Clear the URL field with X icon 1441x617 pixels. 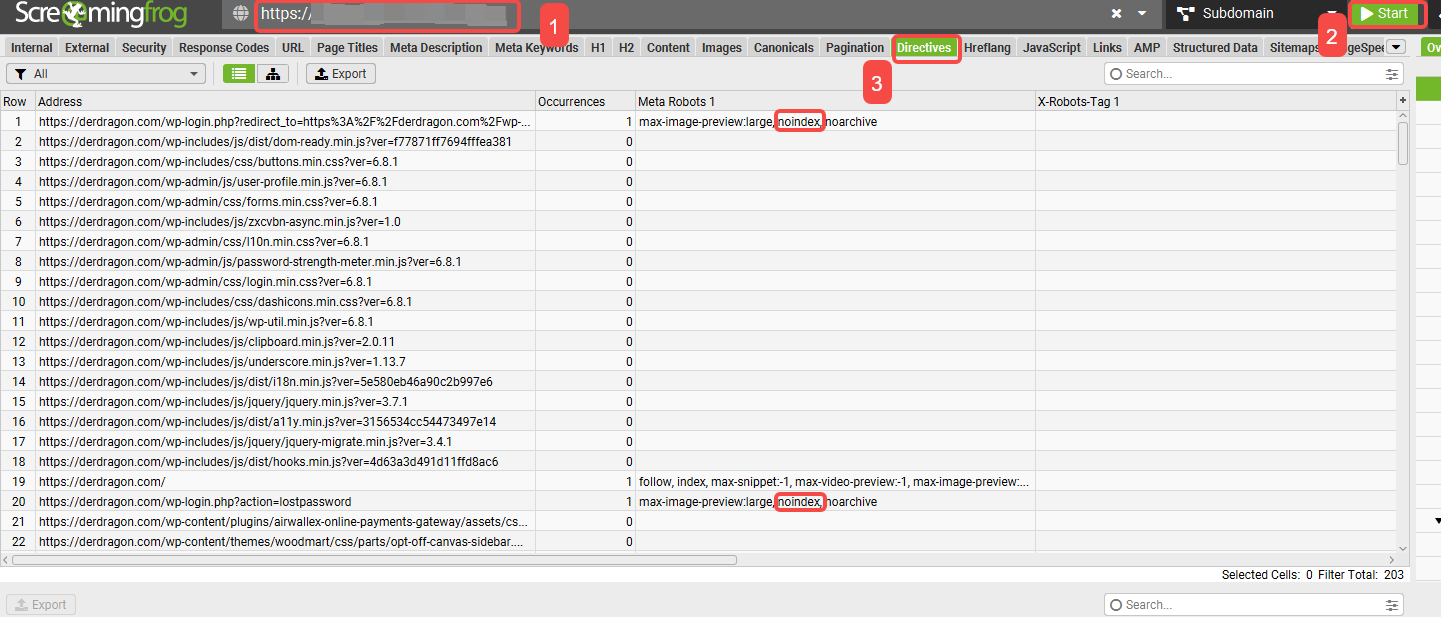[1116, 14]
